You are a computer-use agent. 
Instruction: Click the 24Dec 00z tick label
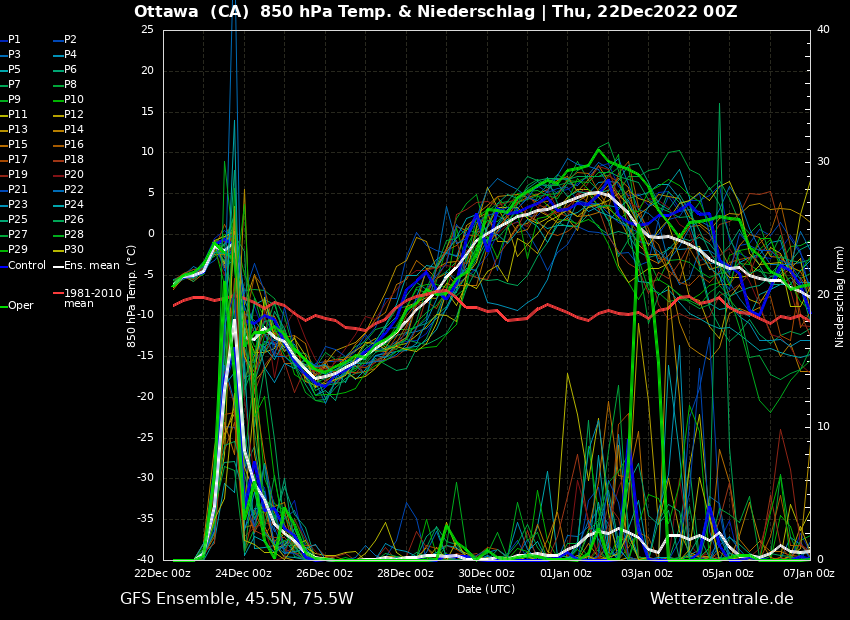tap(243, 574)
